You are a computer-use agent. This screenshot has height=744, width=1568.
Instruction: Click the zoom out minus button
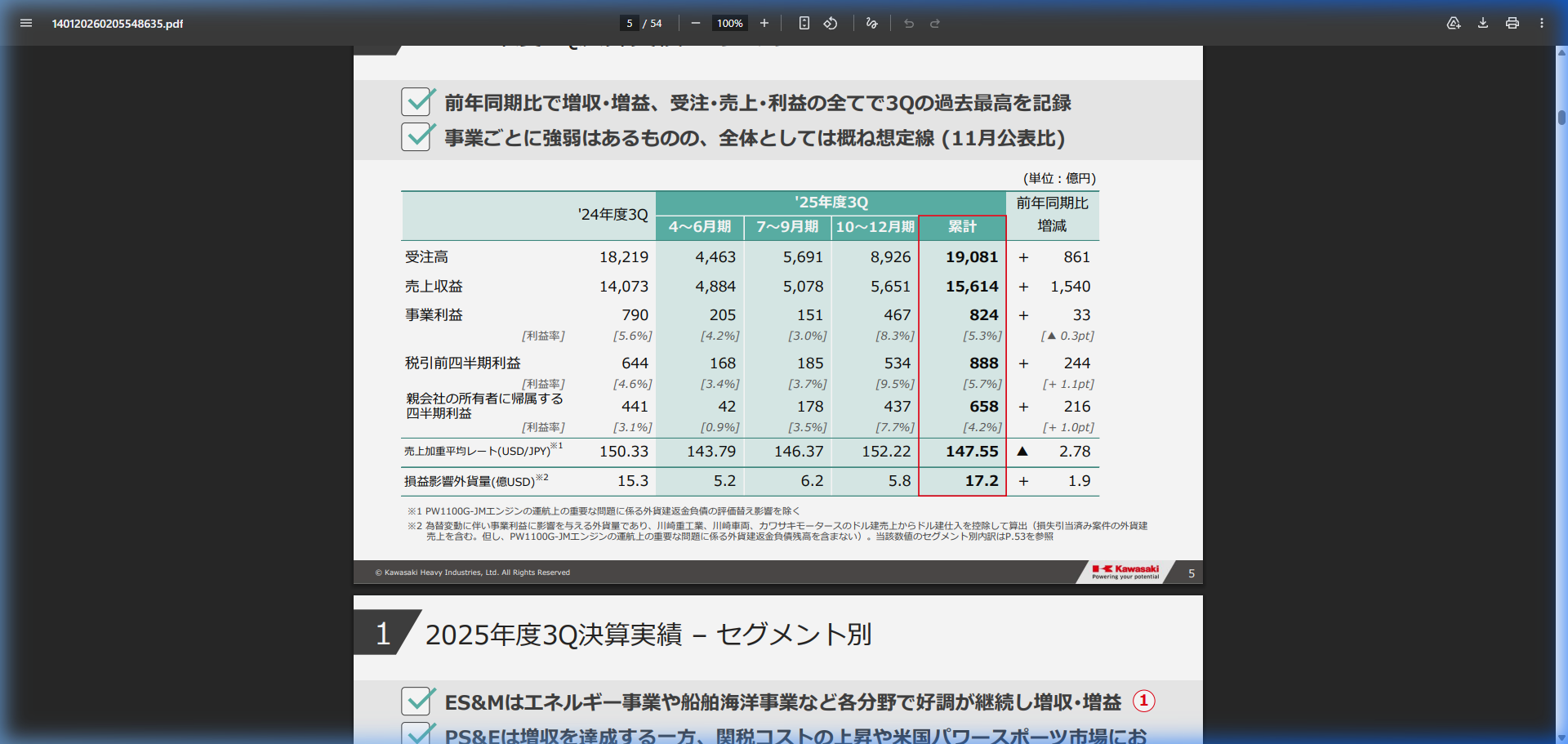(695, 23)
